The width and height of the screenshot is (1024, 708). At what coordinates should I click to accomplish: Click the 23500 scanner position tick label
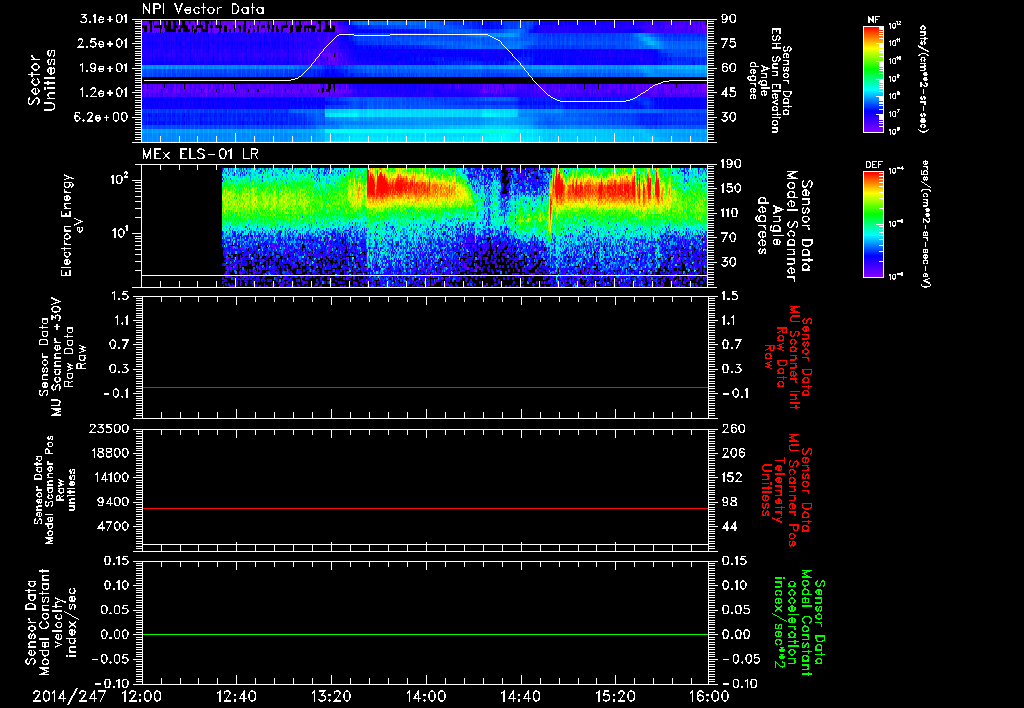tap(108, 428)
